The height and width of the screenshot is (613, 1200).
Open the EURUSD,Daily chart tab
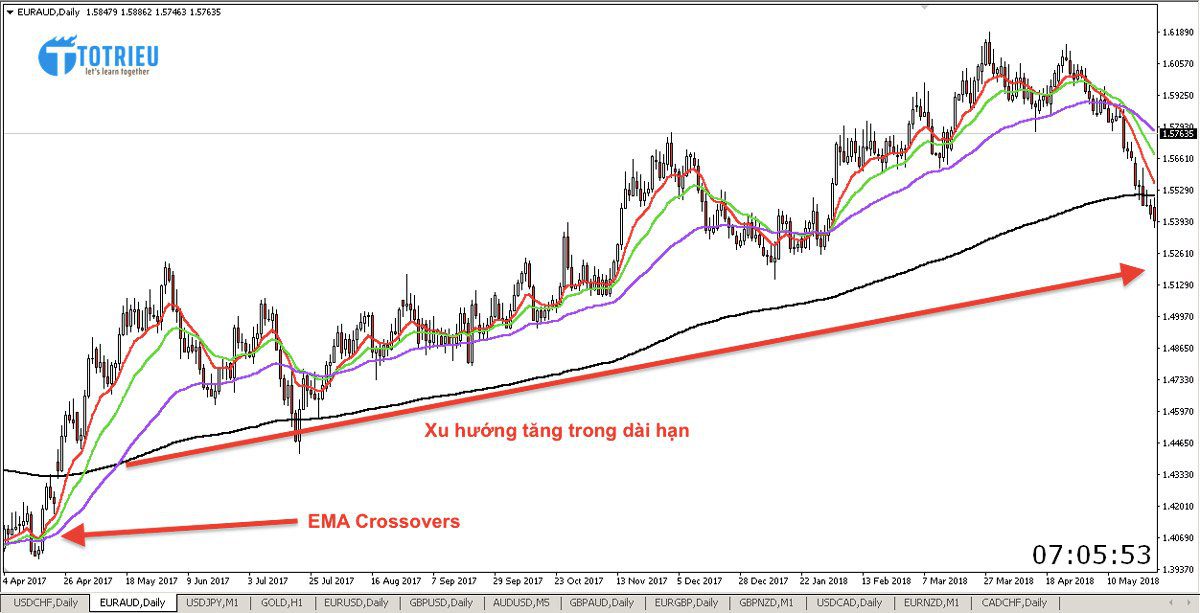(355, 603)
